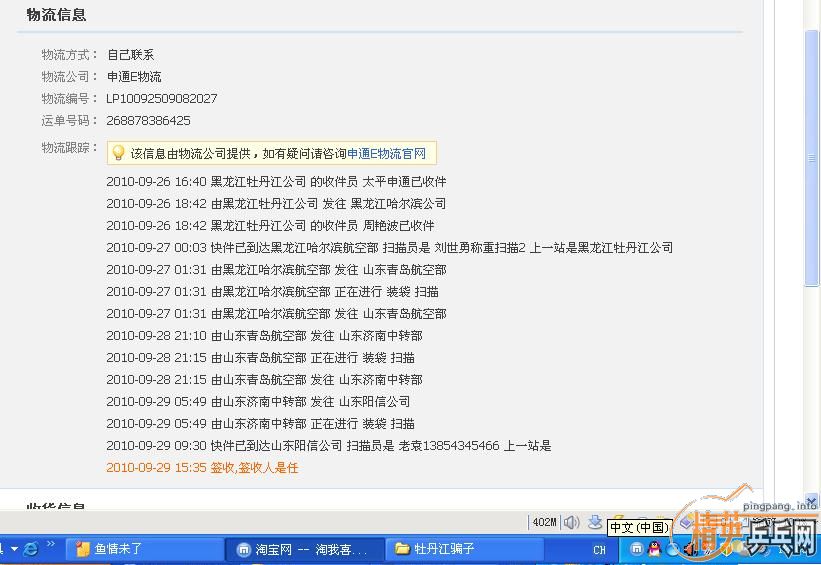Click the lightbulb tip icon
The height and width of the screenshot is (565, 821).
[118, 153]
